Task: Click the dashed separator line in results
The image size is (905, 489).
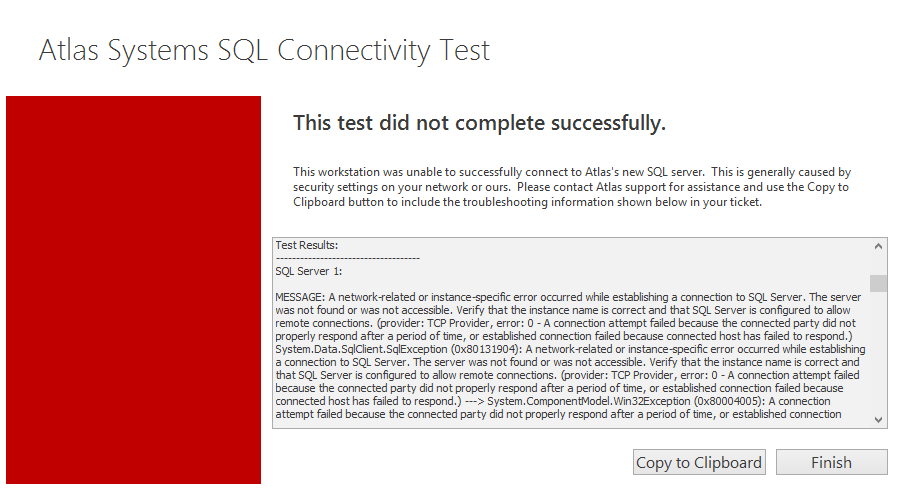Action: point(347,257)
